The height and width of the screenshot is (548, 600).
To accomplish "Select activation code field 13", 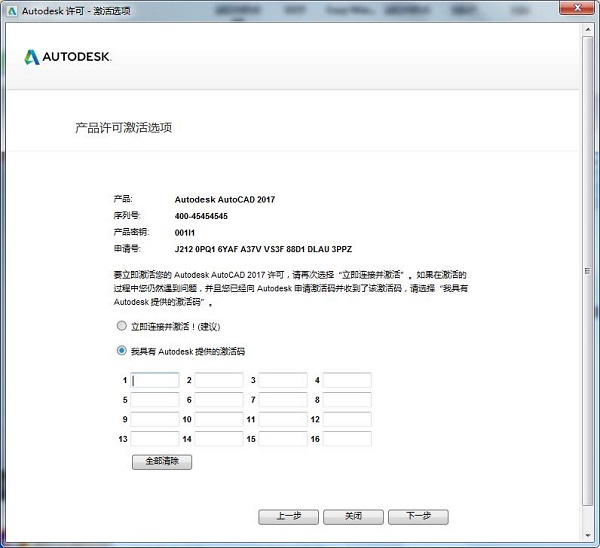I will 155,439.
